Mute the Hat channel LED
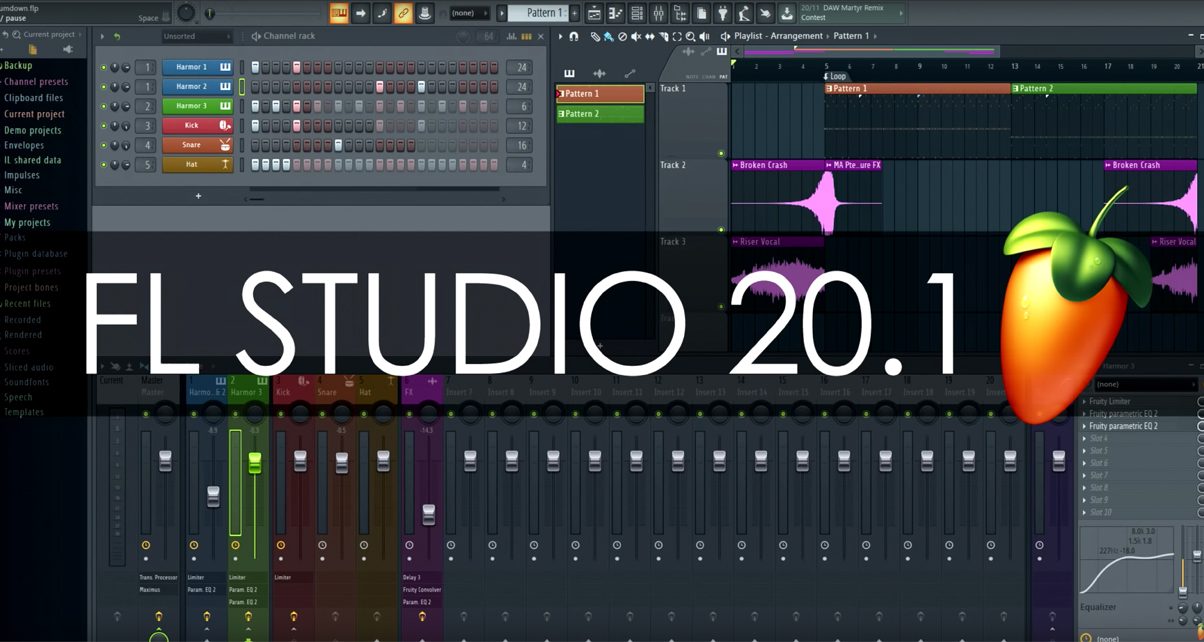This screenshot has width=1204, height=642. (103, 165)
